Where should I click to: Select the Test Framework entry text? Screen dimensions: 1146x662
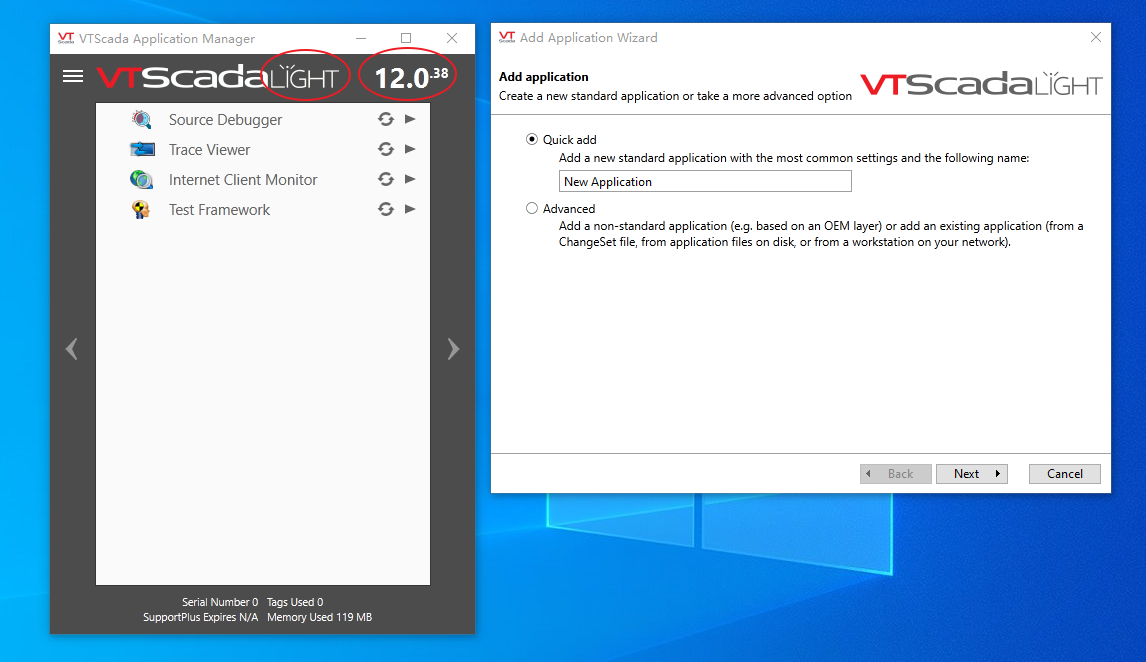(x=219, y=210)
